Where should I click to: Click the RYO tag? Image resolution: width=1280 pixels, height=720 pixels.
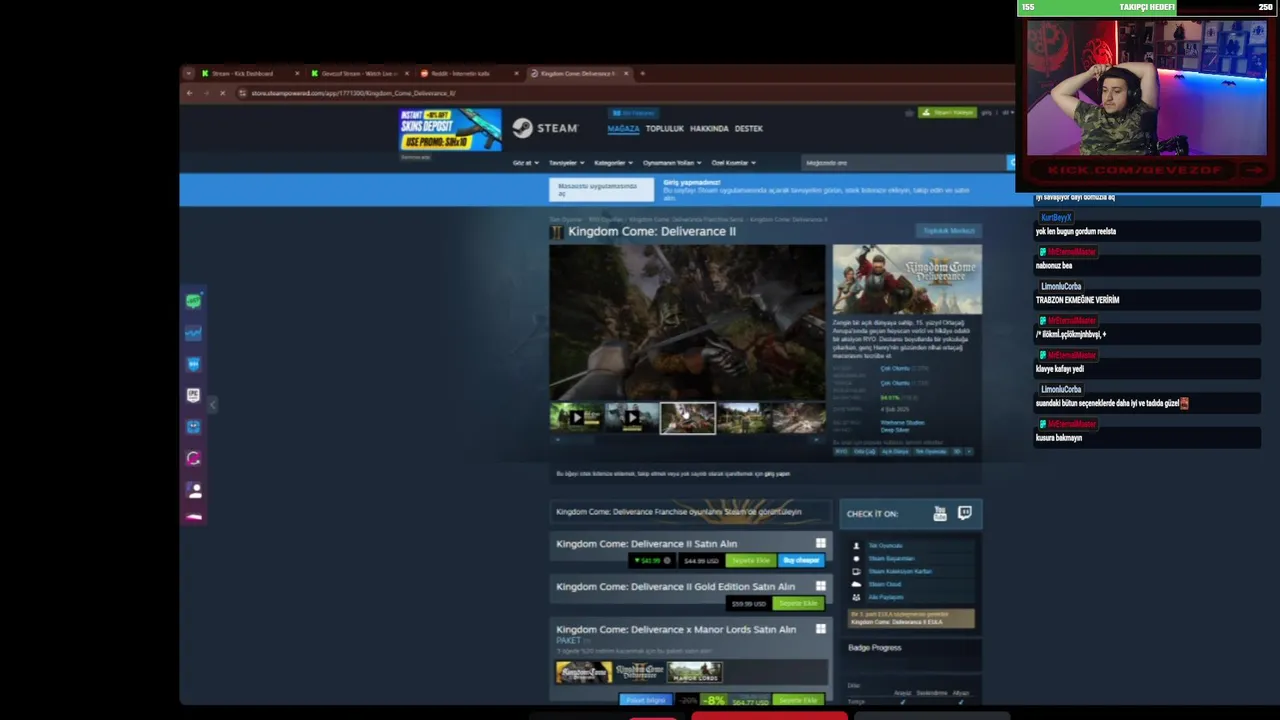tap(841, 451)
